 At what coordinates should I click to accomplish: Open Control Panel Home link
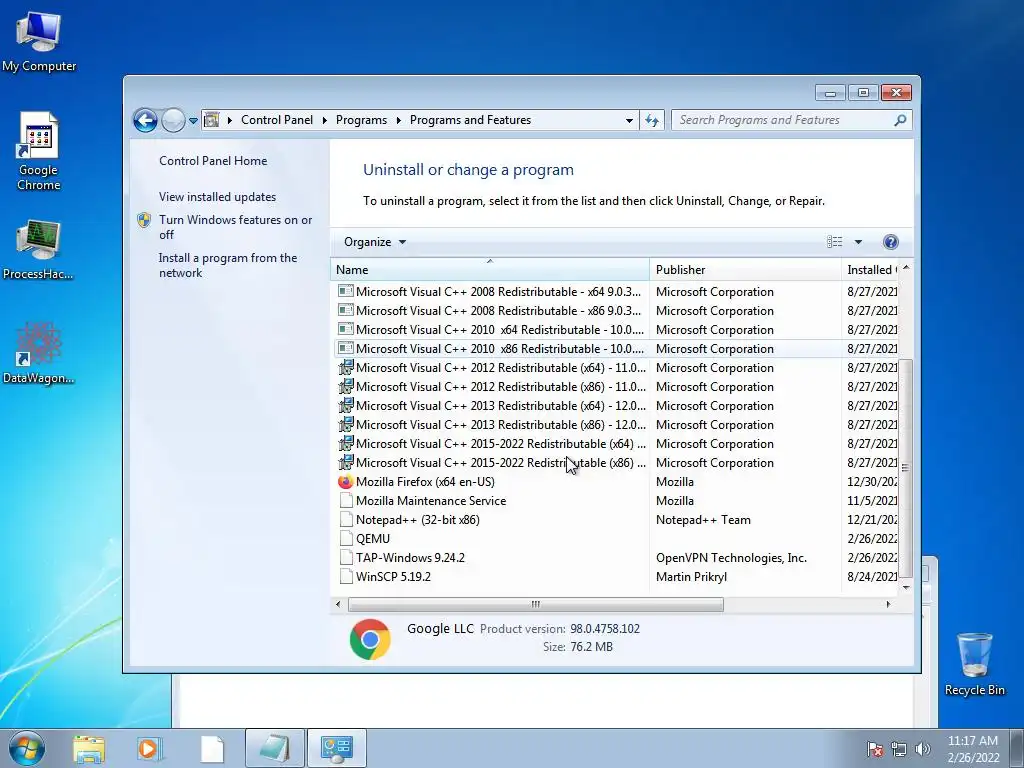click(213, 161)
